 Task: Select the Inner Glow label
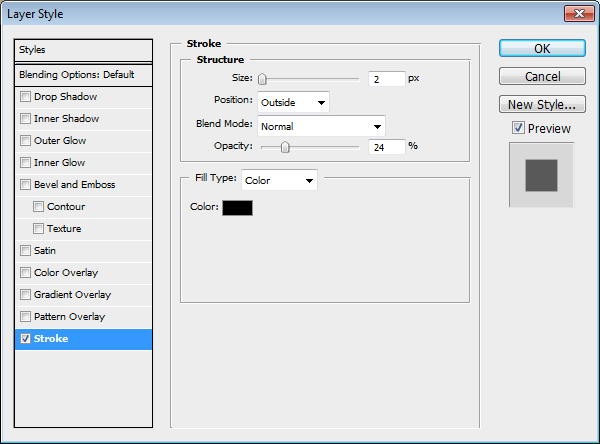[x=59, y=163]
